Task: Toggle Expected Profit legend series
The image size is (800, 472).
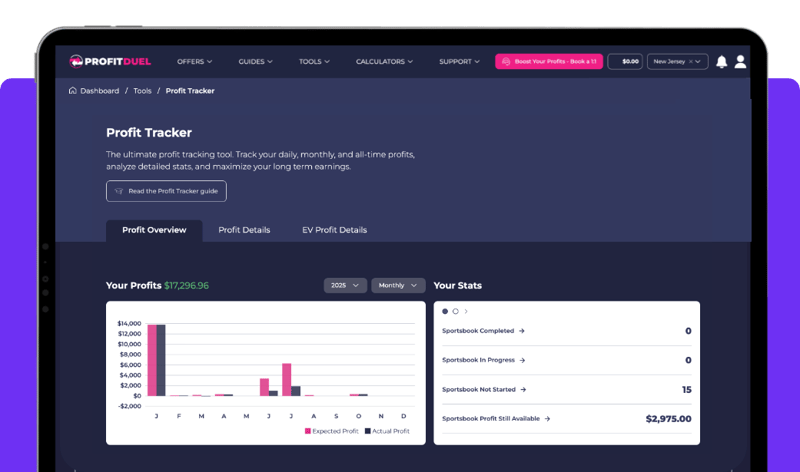Action: [332, 431]
